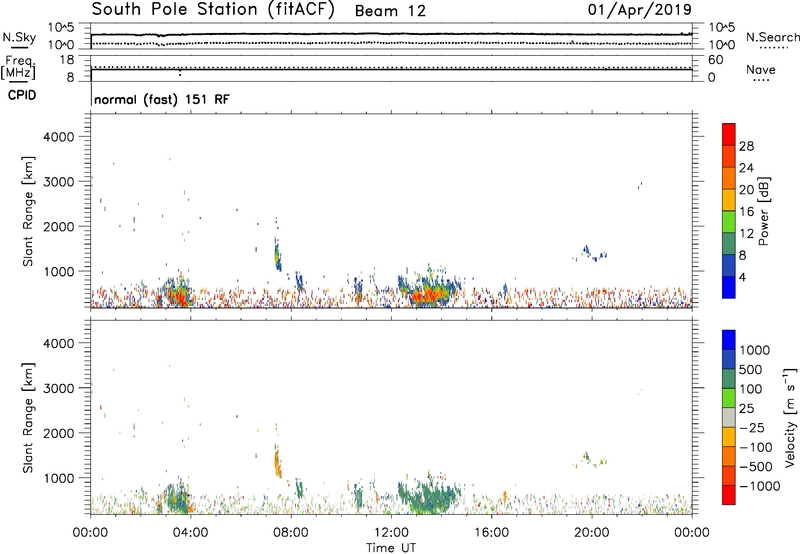Image resolution: width=800 pixels, height=554 pixels.
Task: Click the 1000 tick in the power panel
Action: [x=58, y=271]
